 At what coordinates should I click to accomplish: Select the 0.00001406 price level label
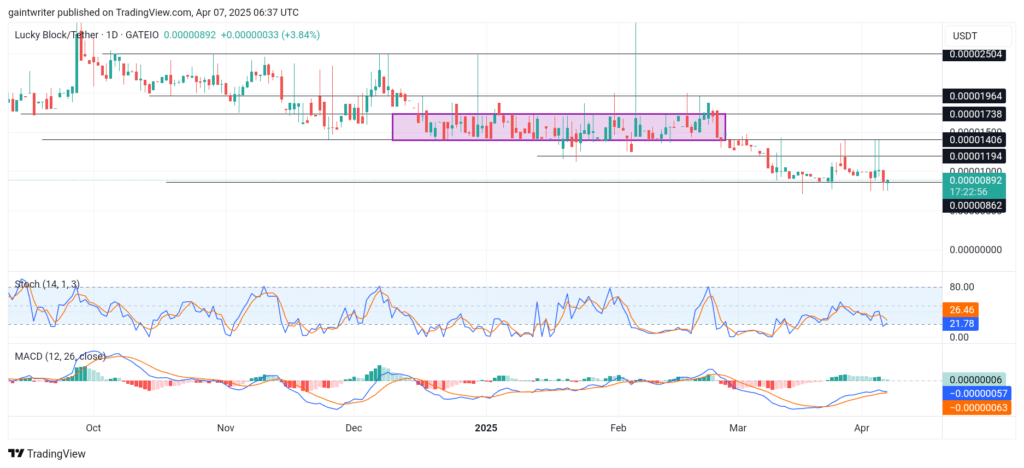(x=973, y=139)
